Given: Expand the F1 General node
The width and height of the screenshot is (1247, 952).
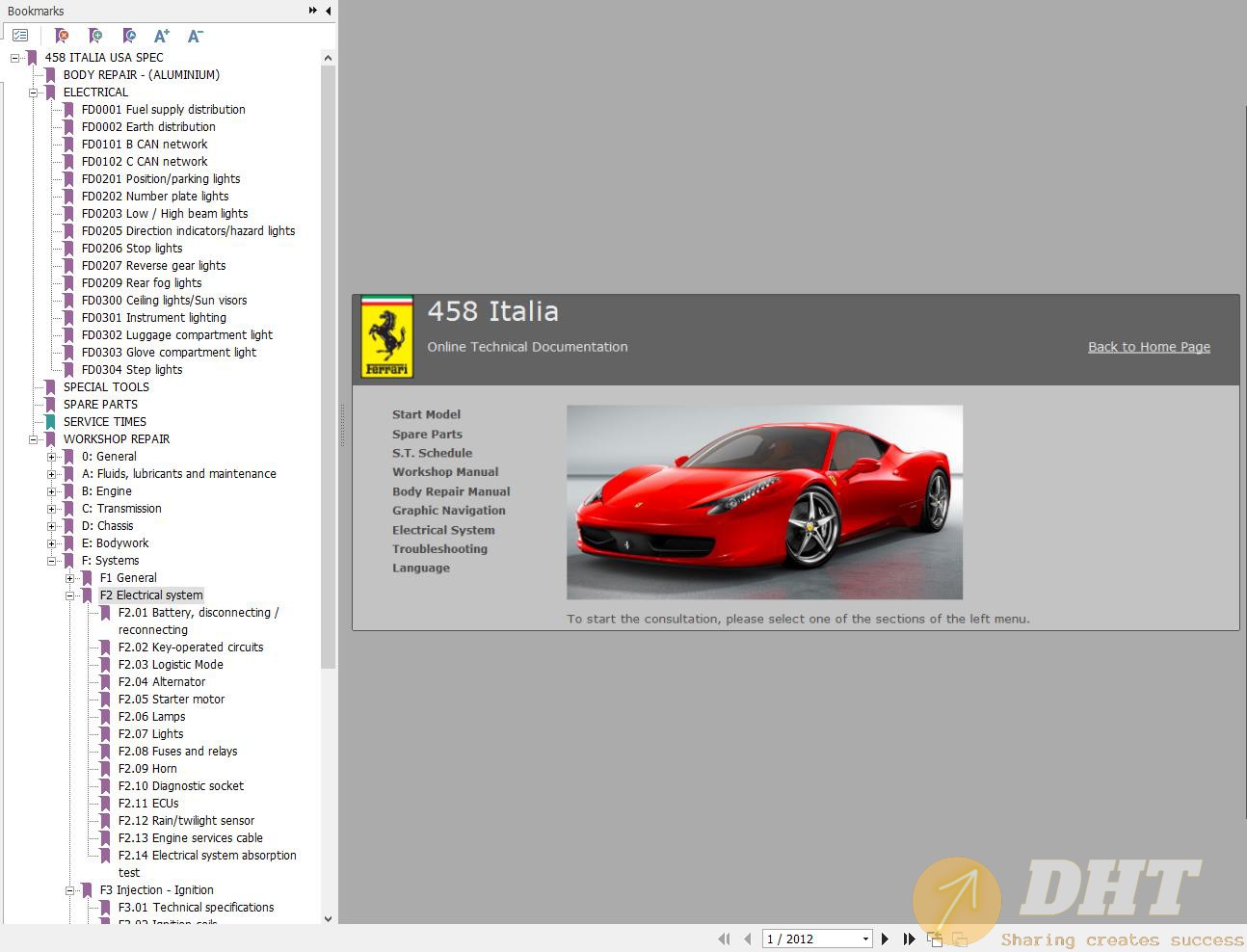Looking at the screenshot, I should tap(69, 578).
